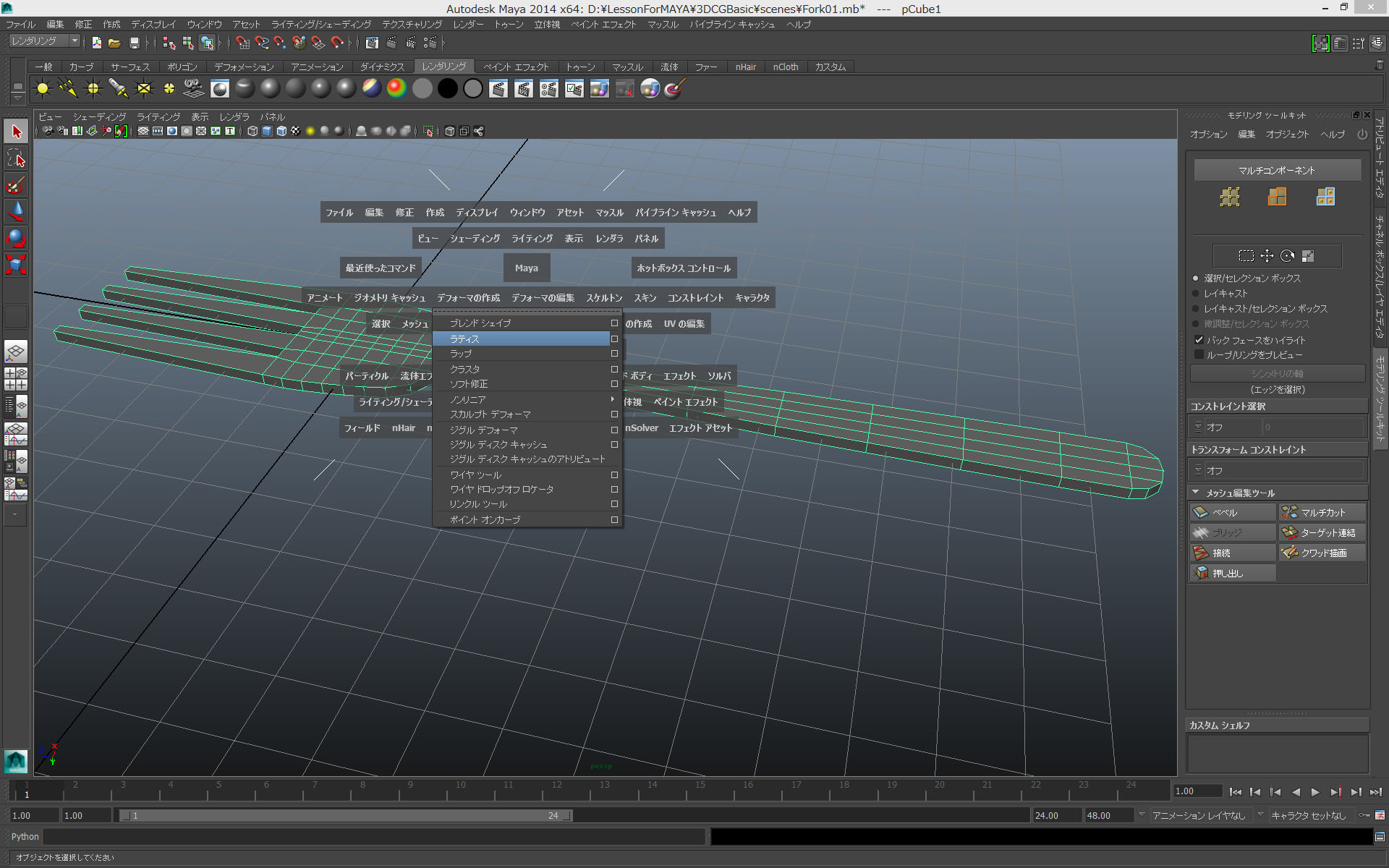Expand the ノンリニア submenu arrow
The width and height of the screenshot is (1389, 868).
pos(612,399)
